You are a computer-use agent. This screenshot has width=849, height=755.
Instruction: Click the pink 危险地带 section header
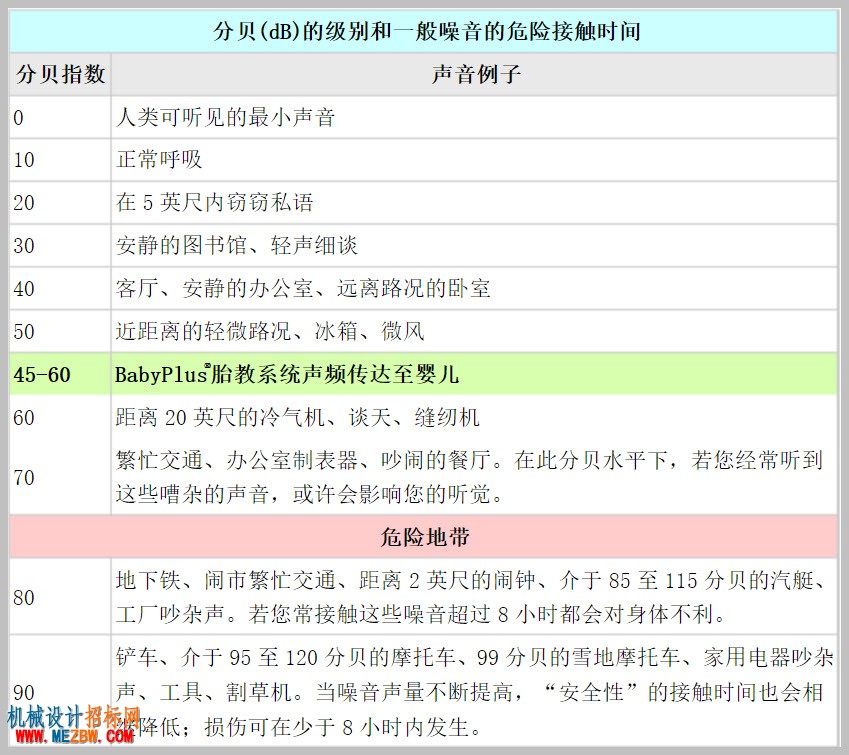point(423,537)
